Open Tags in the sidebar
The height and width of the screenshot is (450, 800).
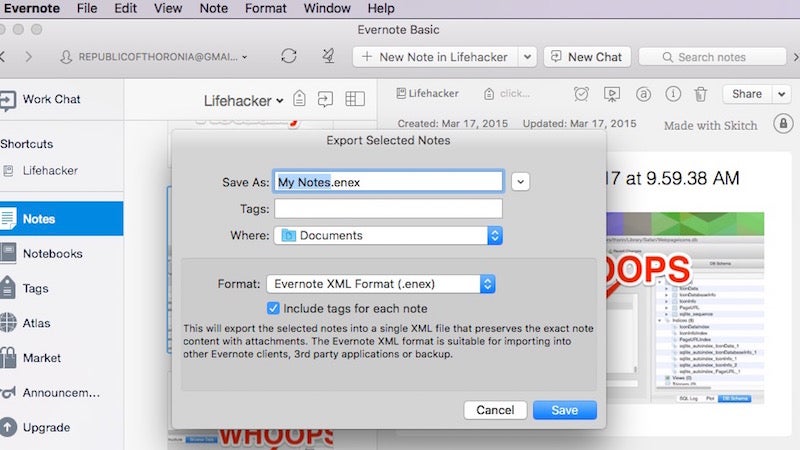pos(35,288)
